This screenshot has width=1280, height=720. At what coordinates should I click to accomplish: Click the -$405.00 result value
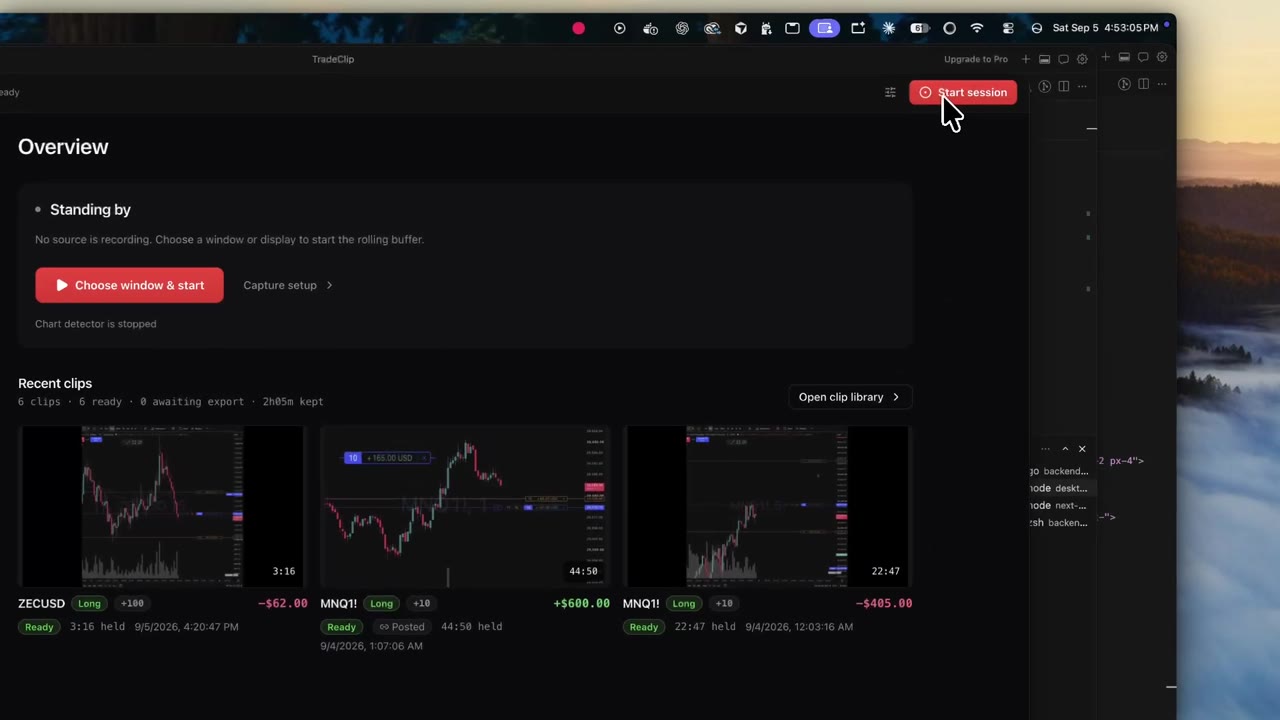[x=884, y=603]
